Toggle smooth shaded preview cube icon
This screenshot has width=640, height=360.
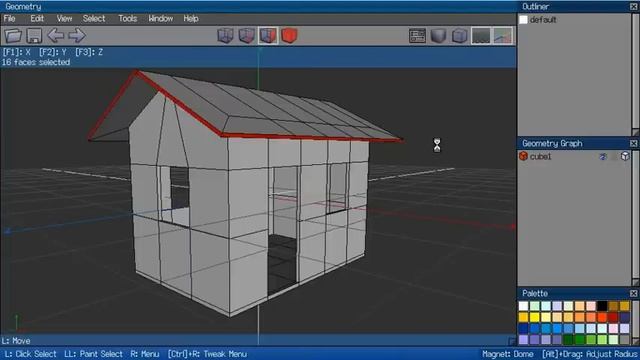438,36
